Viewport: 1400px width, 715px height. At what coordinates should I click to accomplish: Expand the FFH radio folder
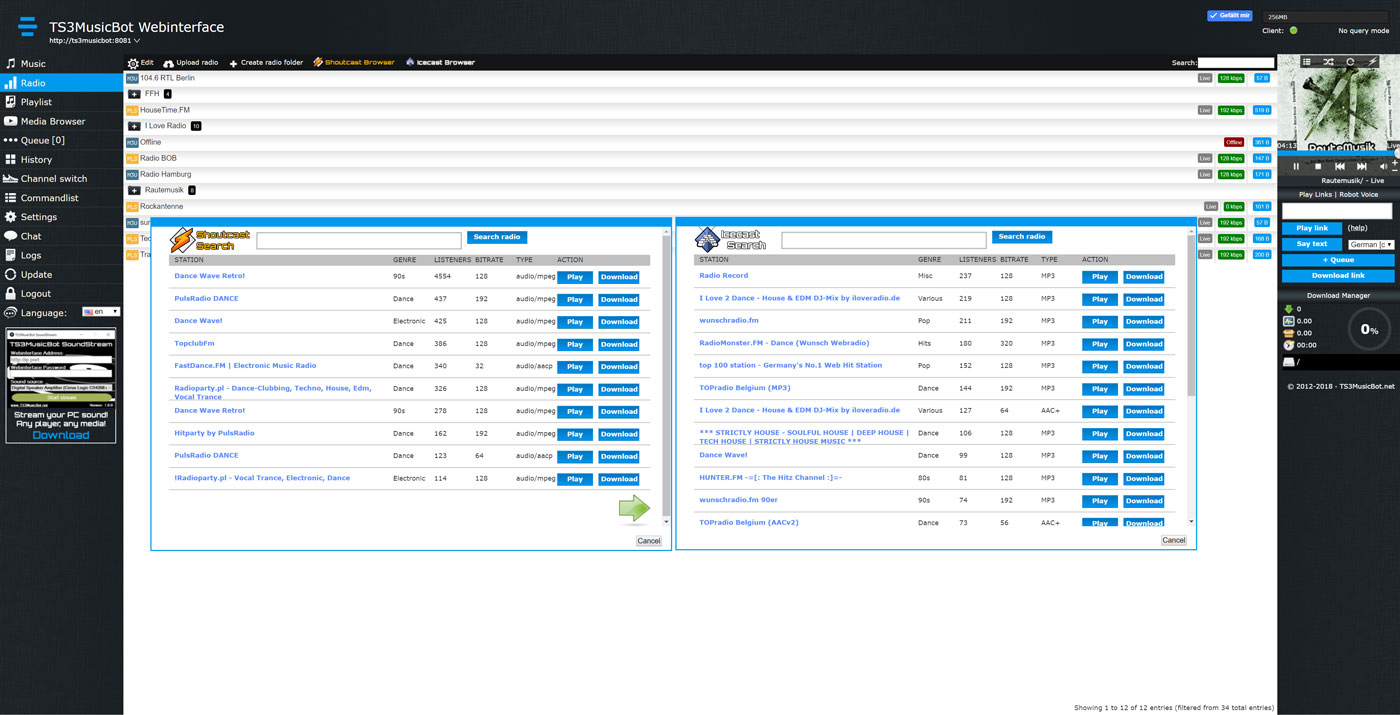[134, 94]
